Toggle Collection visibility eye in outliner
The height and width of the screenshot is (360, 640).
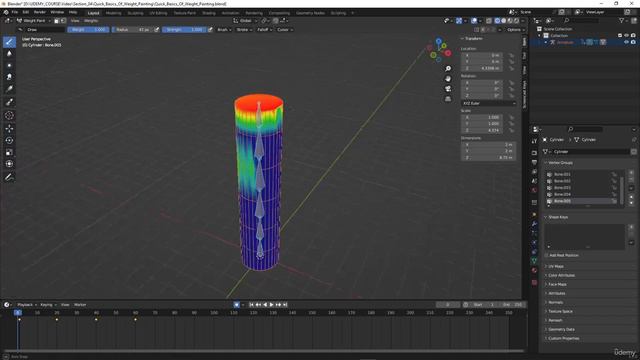[627, 36]
